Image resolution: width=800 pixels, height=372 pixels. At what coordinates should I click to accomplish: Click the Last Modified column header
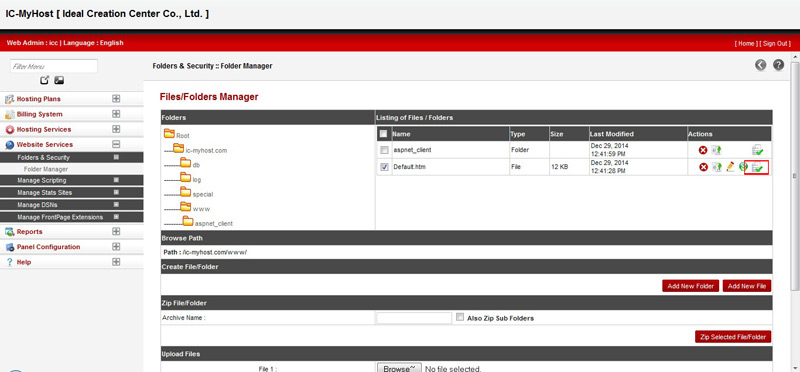click(612, 134)
